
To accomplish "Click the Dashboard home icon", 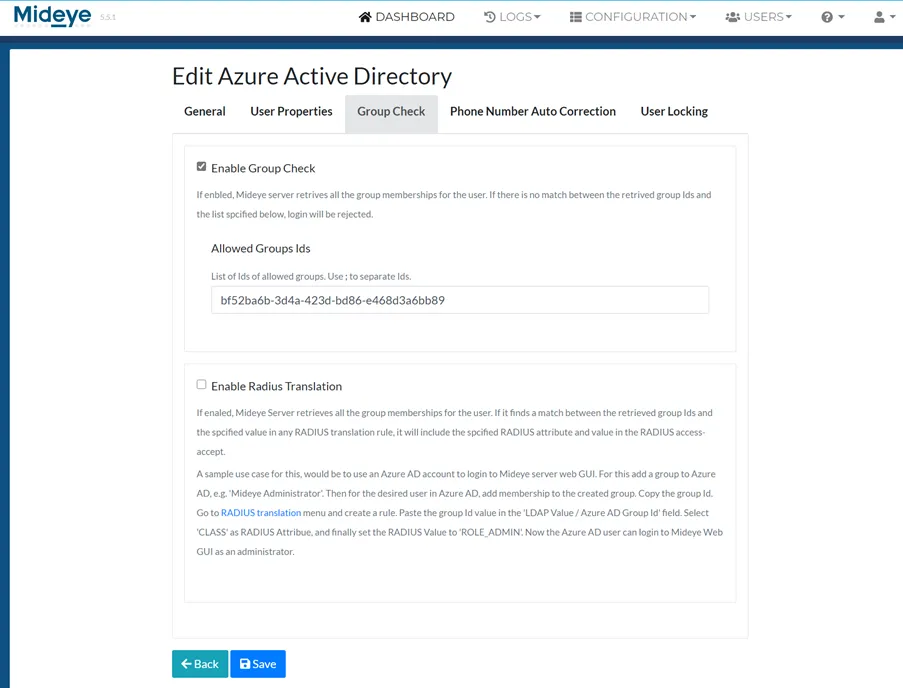I will (363, 16).
